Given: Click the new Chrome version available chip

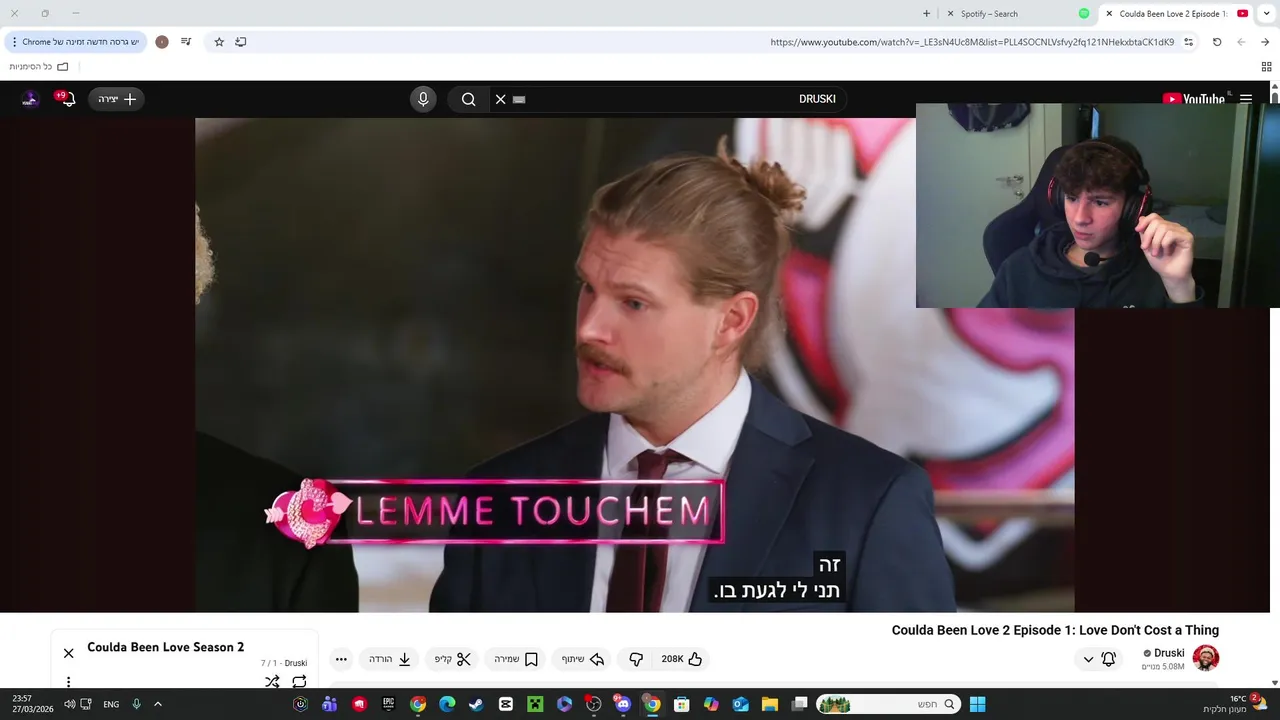Looking at the screenshot, I should tap(76, 42).
